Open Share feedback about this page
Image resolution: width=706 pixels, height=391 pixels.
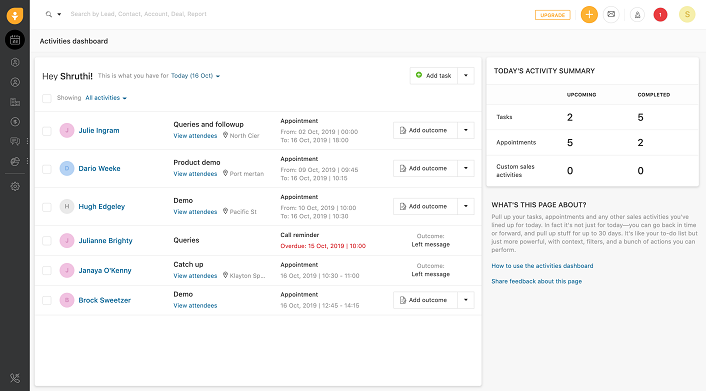[x=536, y=281]
